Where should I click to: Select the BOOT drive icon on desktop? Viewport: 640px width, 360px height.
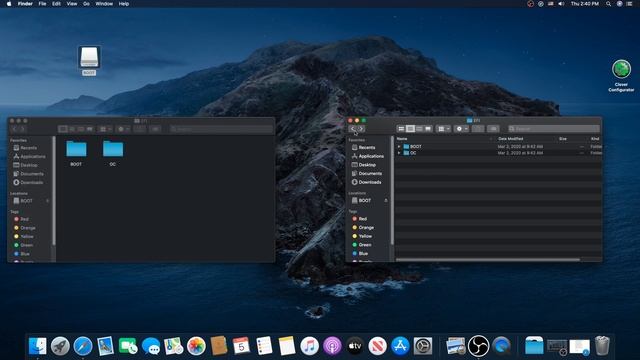[x=89, y=60]
